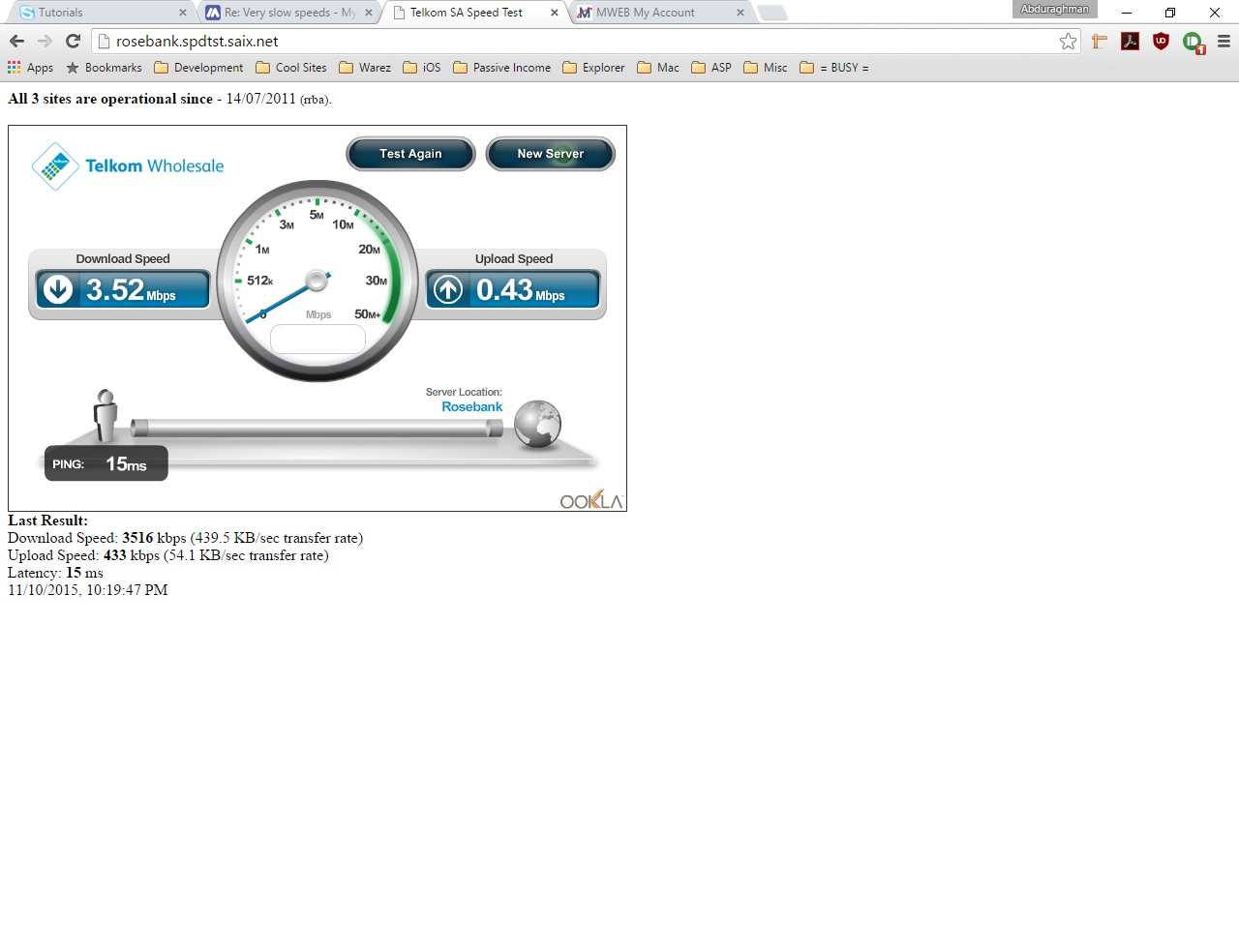Click the upload arrow icon
This screenshot has height=952, width=1239.
(448, 289)
